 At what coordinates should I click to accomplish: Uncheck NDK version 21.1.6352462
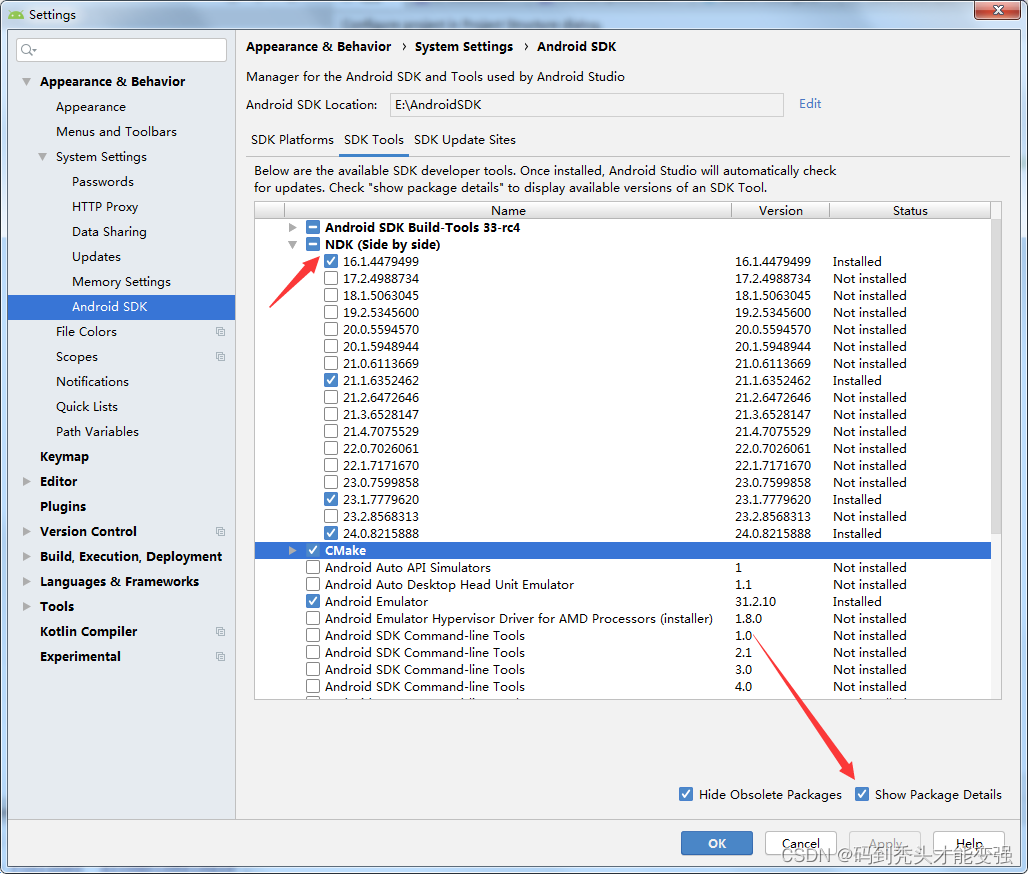click(331, 380)
